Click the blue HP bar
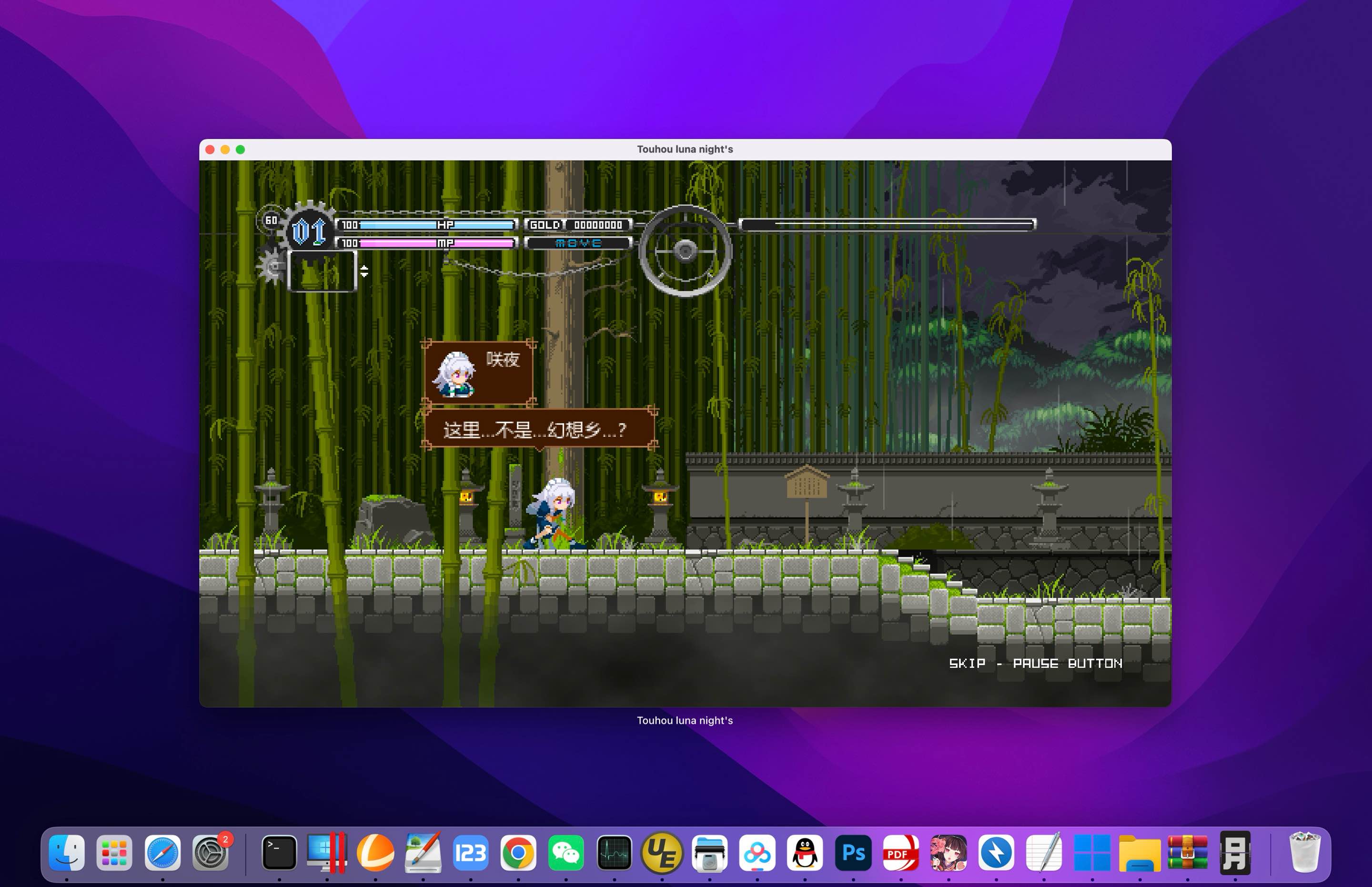1372x887 pixels. click(427, 225)
